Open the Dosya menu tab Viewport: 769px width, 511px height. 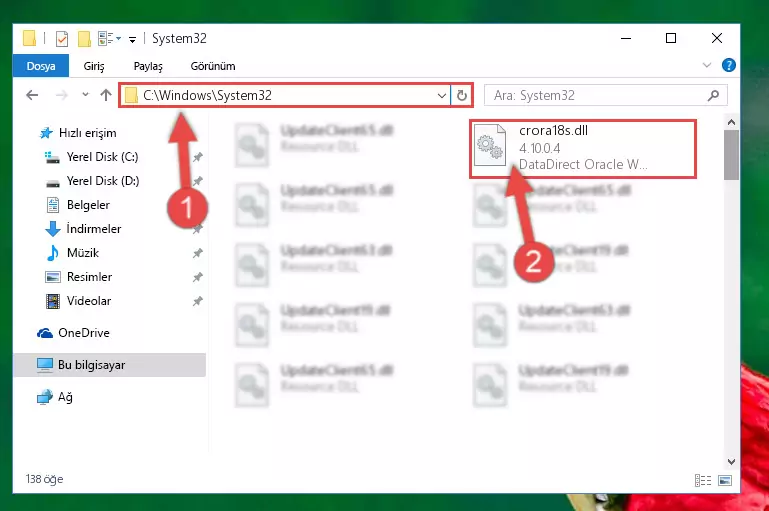click(x=41, y=66)
